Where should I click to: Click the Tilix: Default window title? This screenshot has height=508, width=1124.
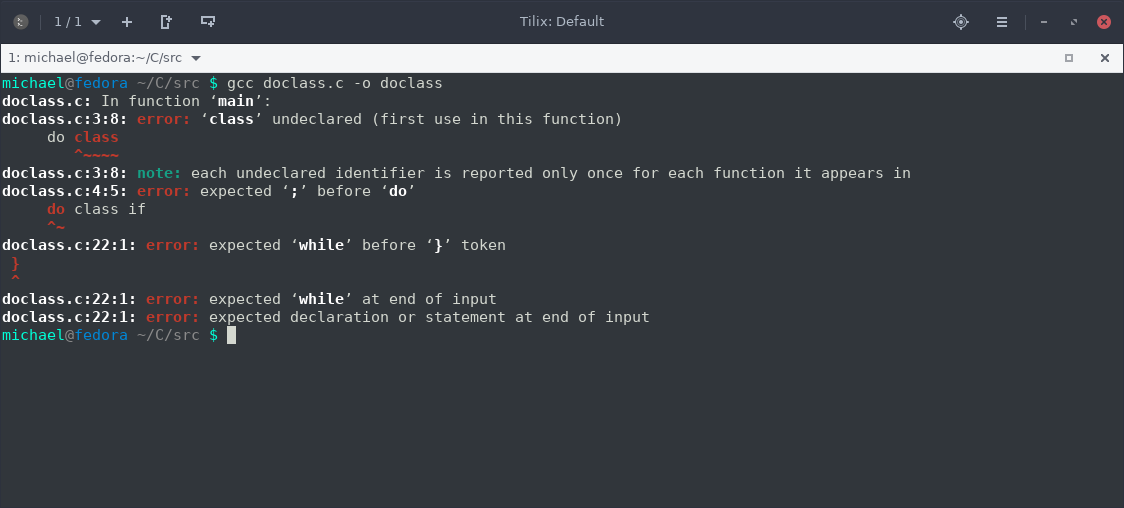coord(562,21)
